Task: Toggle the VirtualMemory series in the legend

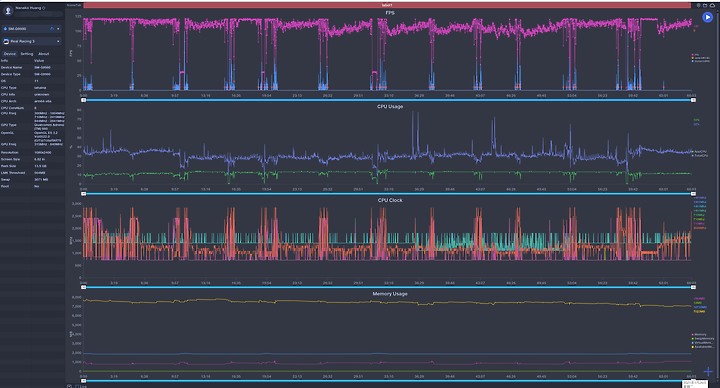Action: 703,343
